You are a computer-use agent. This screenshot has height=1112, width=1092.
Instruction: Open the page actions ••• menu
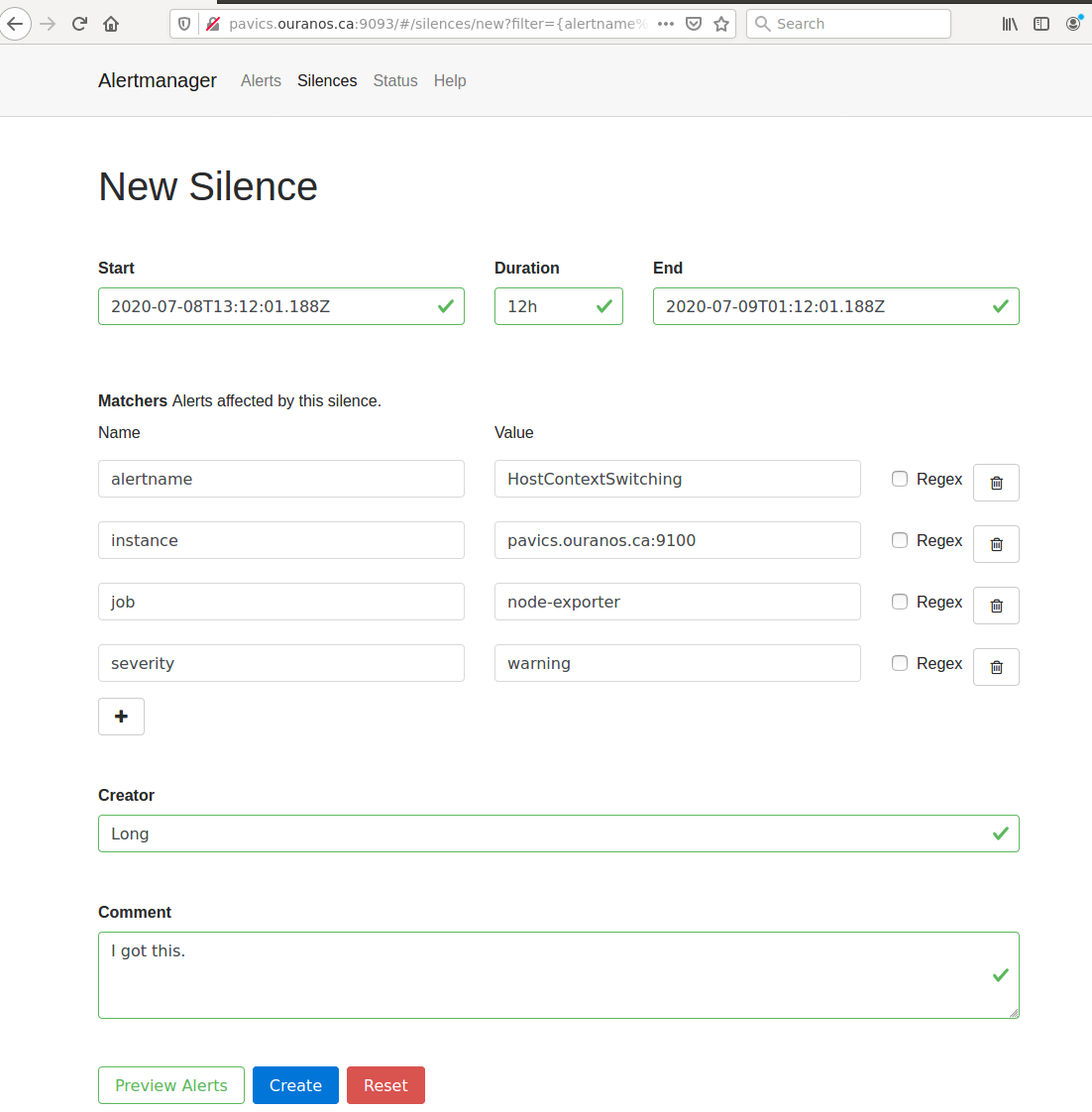click(666, 23)
